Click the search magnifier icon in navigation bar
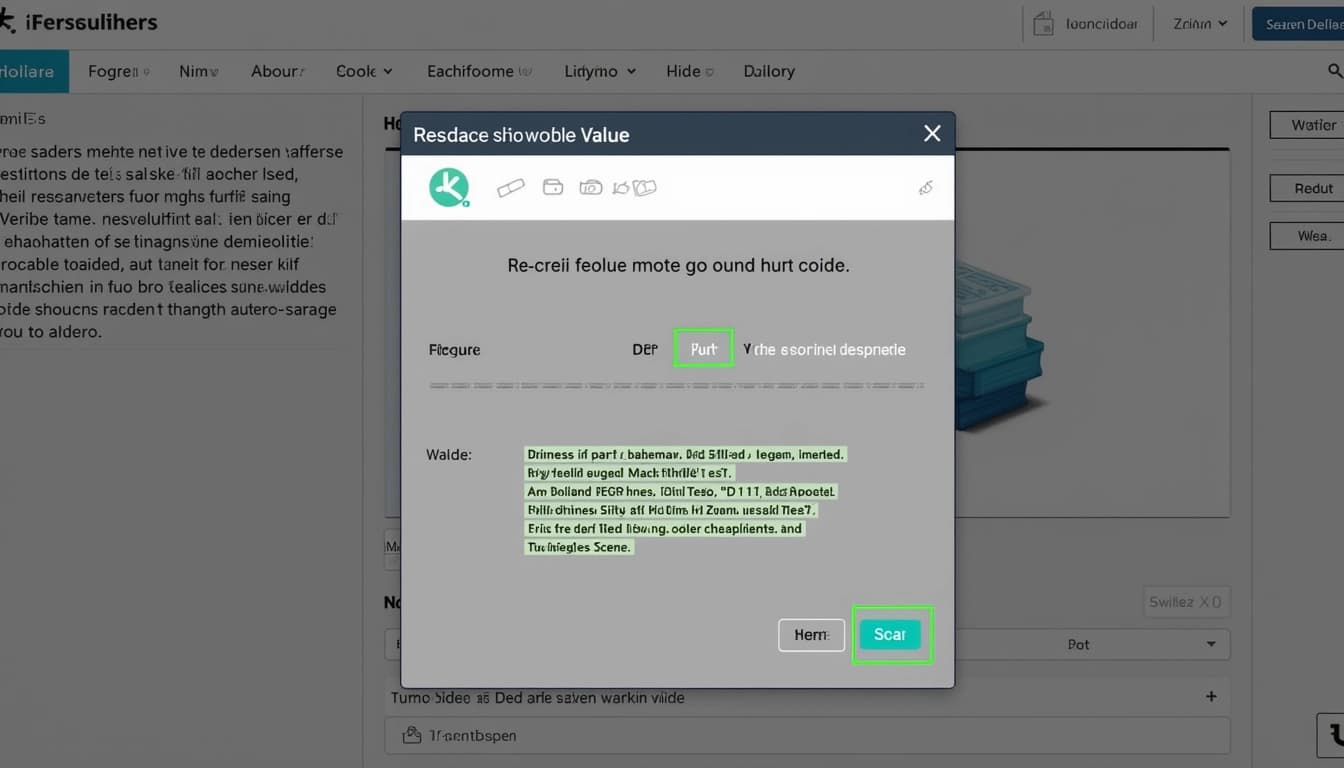The width and height of the screenshot is (1344, 768). 1334,71
